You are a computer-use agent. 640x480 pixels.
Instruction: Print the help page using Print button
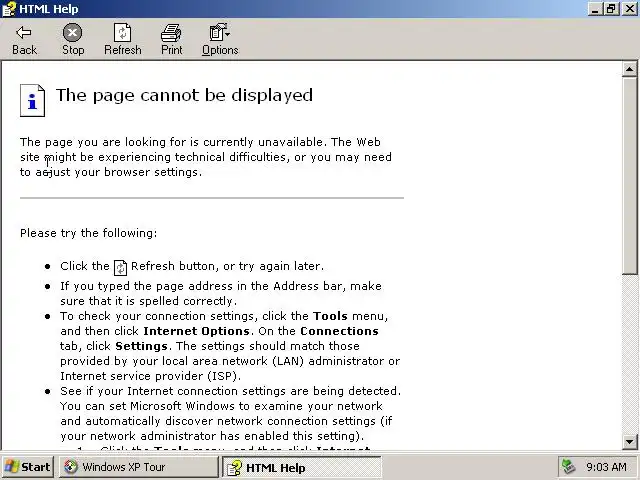[x=171, y=40]
